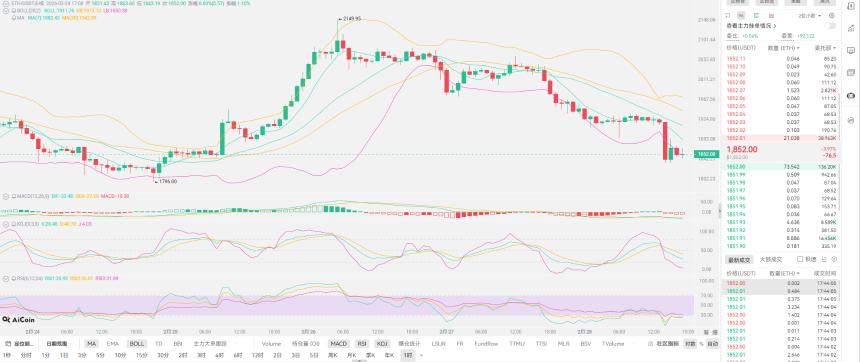Screen dimensions: 860x362
Task: Toggle the KDJ sub-chart indicator
Action: [381, 344]
